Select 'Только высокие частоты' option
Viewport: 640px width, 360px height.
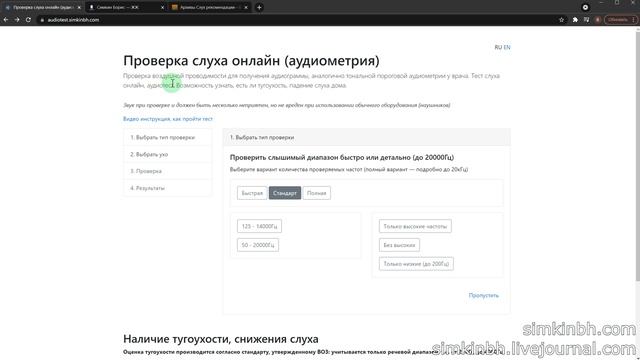pyautogui.click(x=415, y=226)
